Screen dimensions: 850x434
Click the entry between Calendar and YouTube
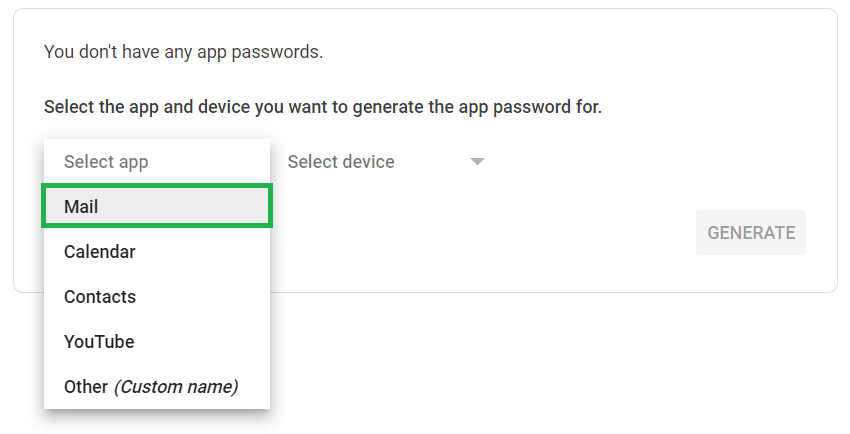[156, 297]
